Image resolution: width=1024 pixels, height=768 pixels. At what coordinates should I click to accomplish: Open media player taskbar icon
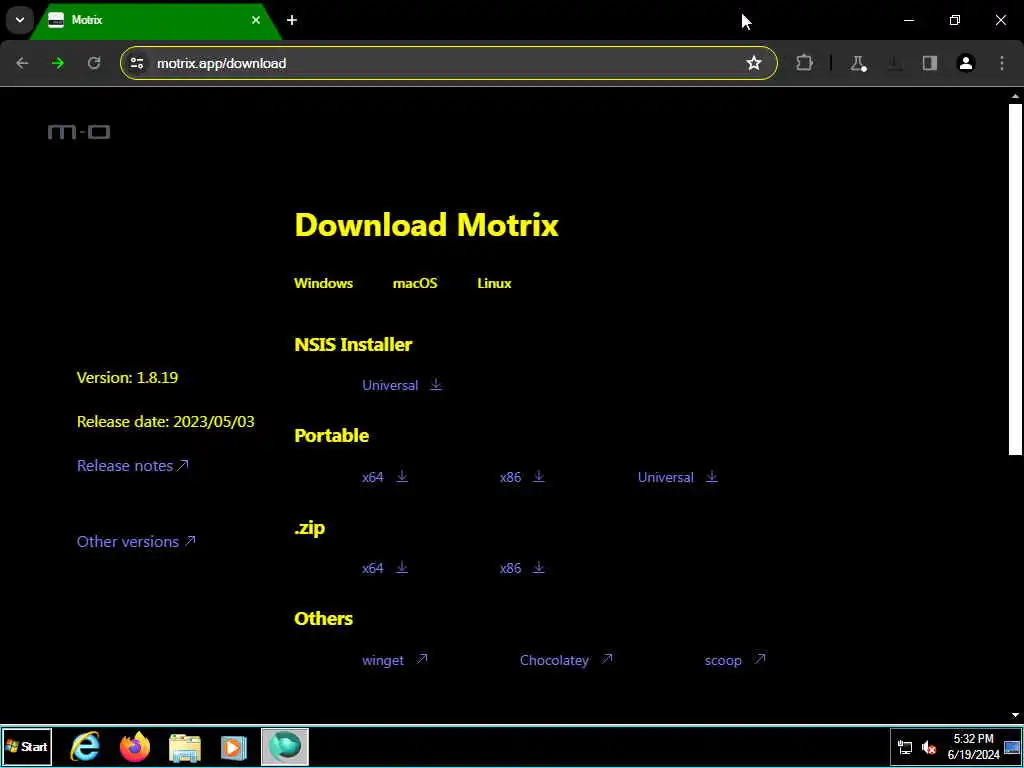[234, 747]
